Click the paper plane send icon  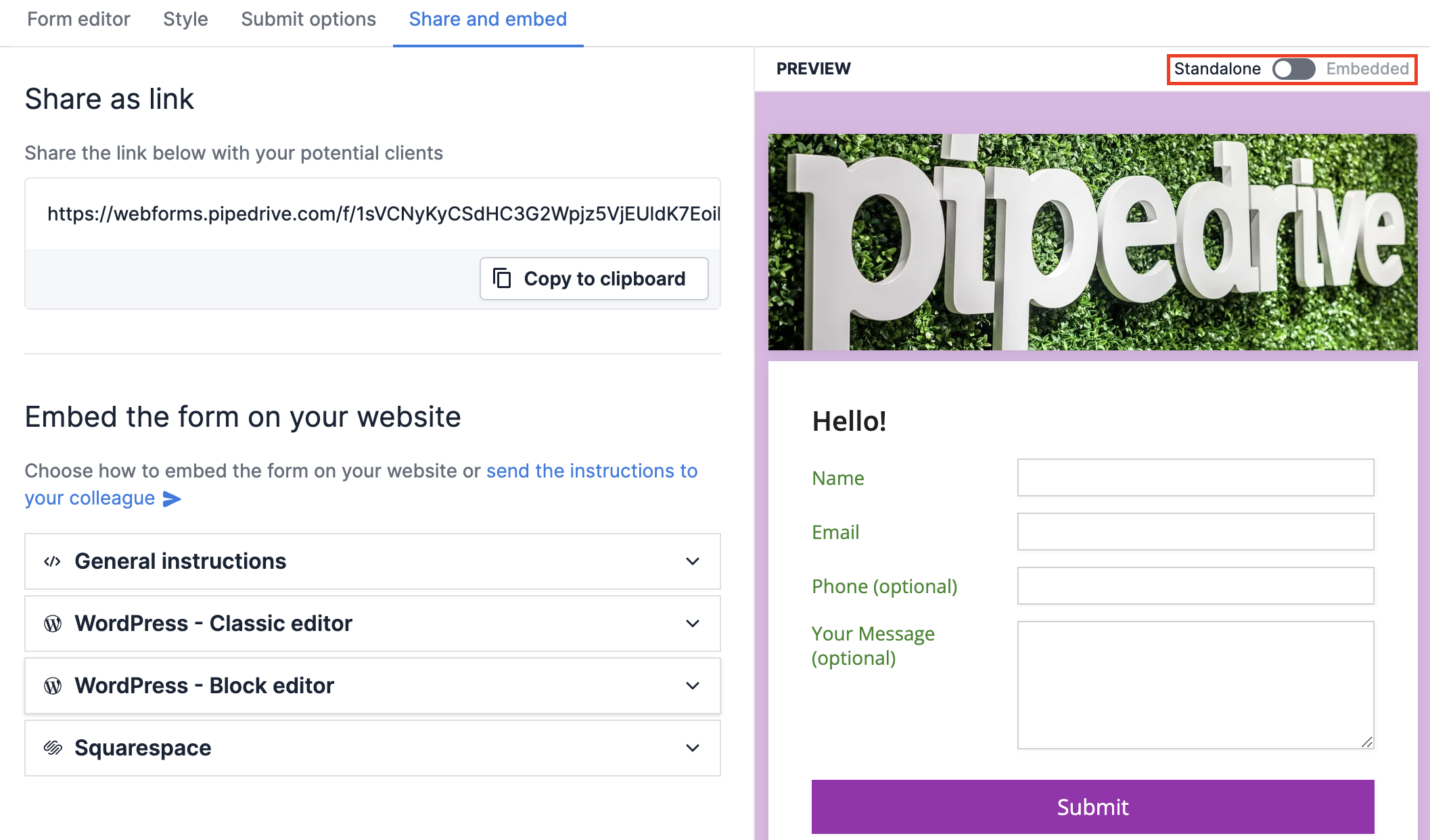click(172, 499)
